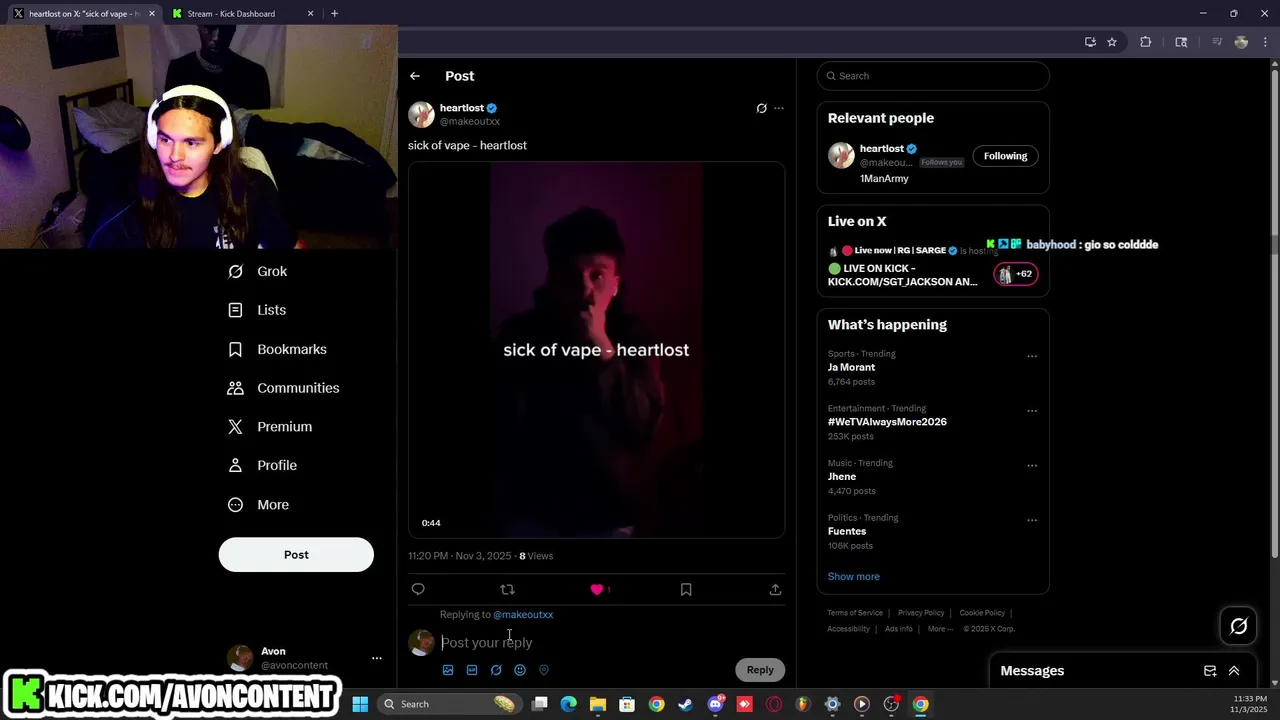Expand the footer More dropdown

(x=940, y=629)
